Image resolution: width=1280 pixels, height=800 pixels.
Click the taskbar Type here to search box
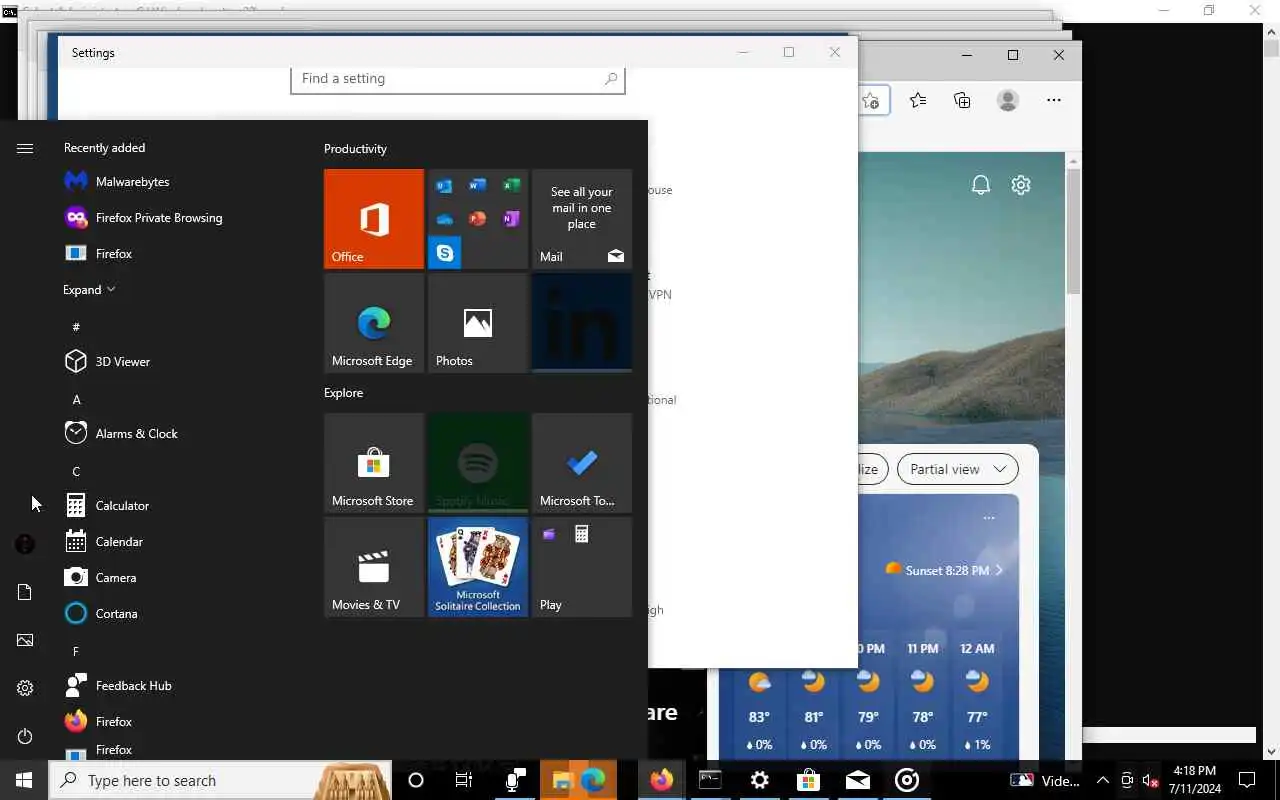coord(220,780)
